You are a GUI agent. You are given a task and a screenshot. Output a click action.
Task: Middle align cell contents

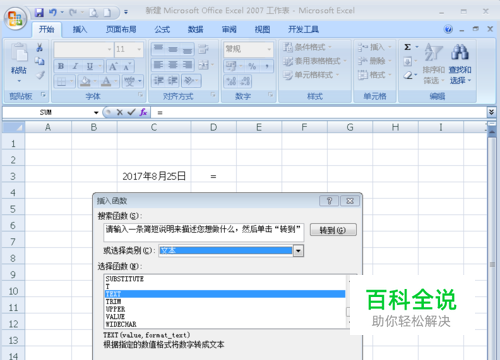[x=173, y=49]
